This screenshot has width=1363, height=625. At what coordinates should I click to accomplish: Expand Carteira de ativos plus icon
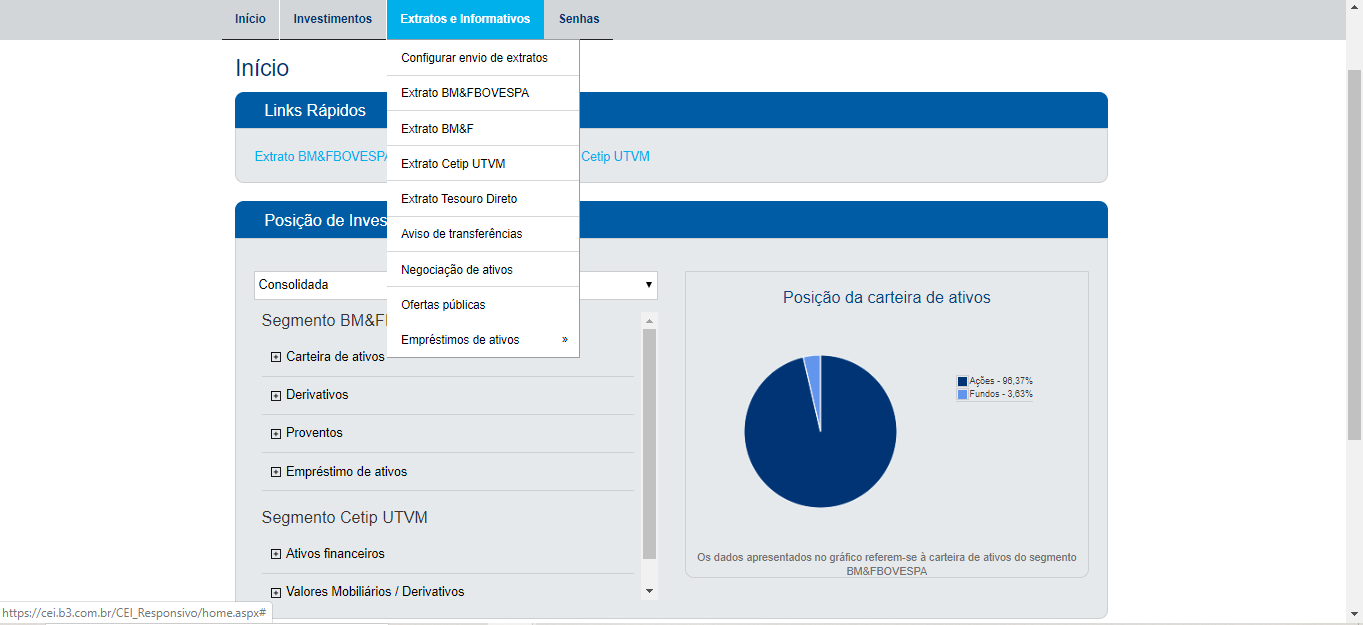click(x=276, y=357)
